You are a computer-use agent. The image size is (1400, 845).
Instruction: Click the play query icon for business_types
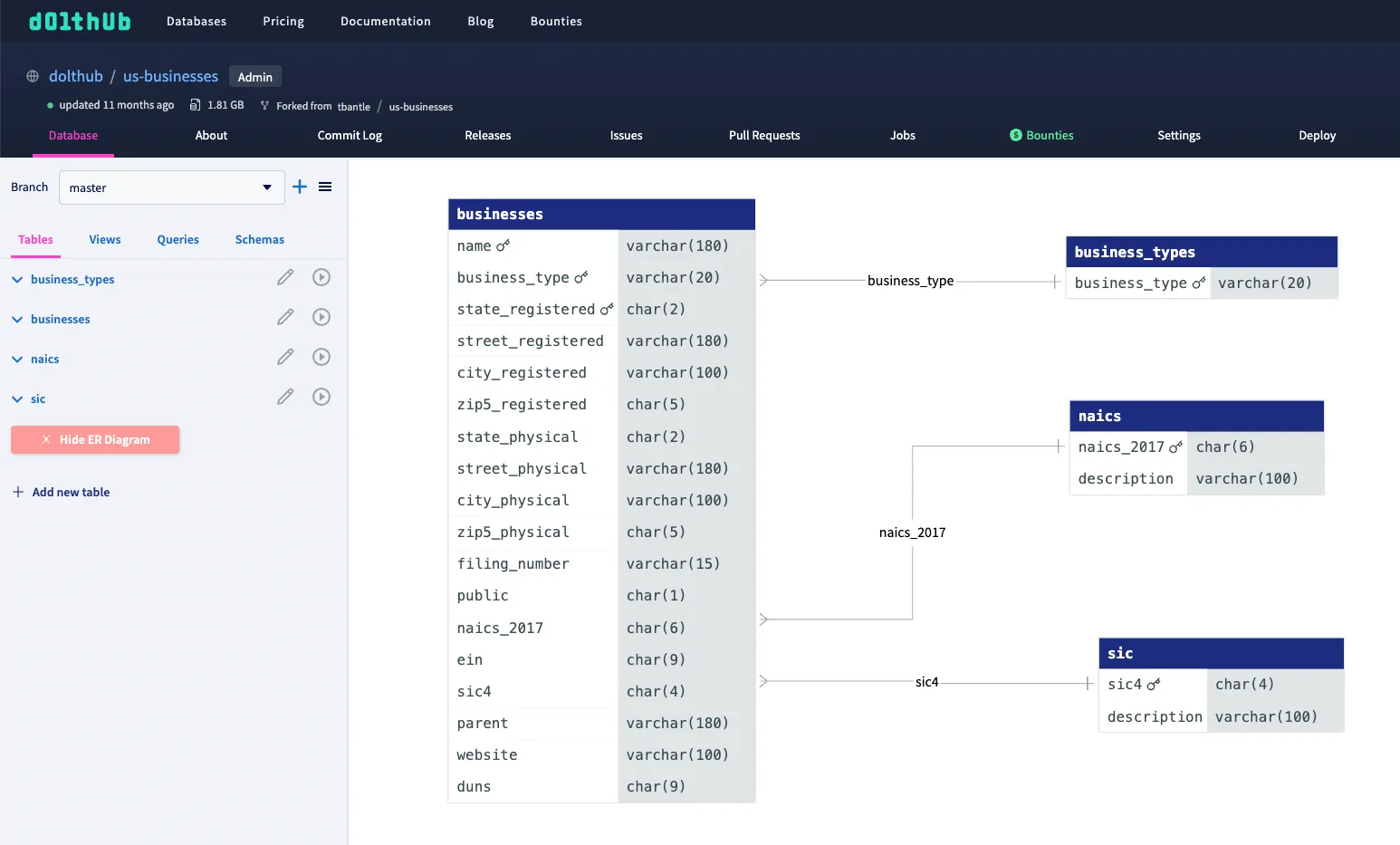[x=321, y=277]
